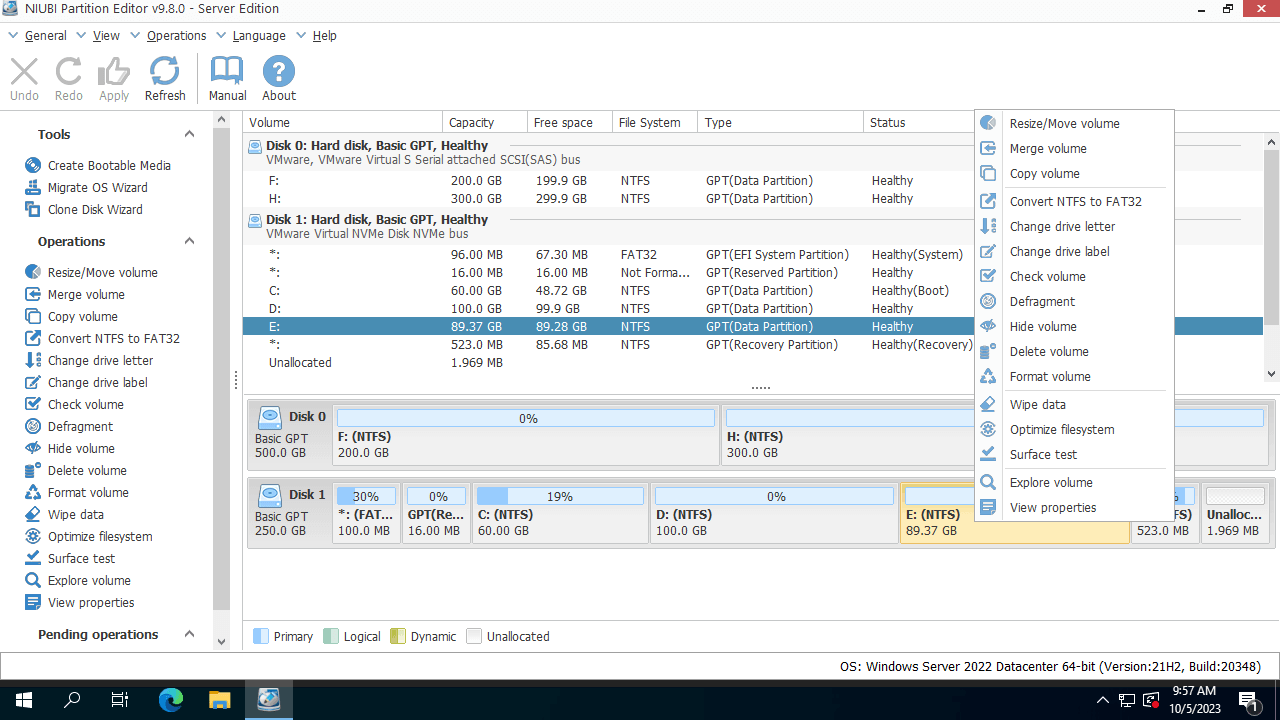Select Merge volume in left sidebar
The image size is (1280, 720).
click(x=75, y=295)
